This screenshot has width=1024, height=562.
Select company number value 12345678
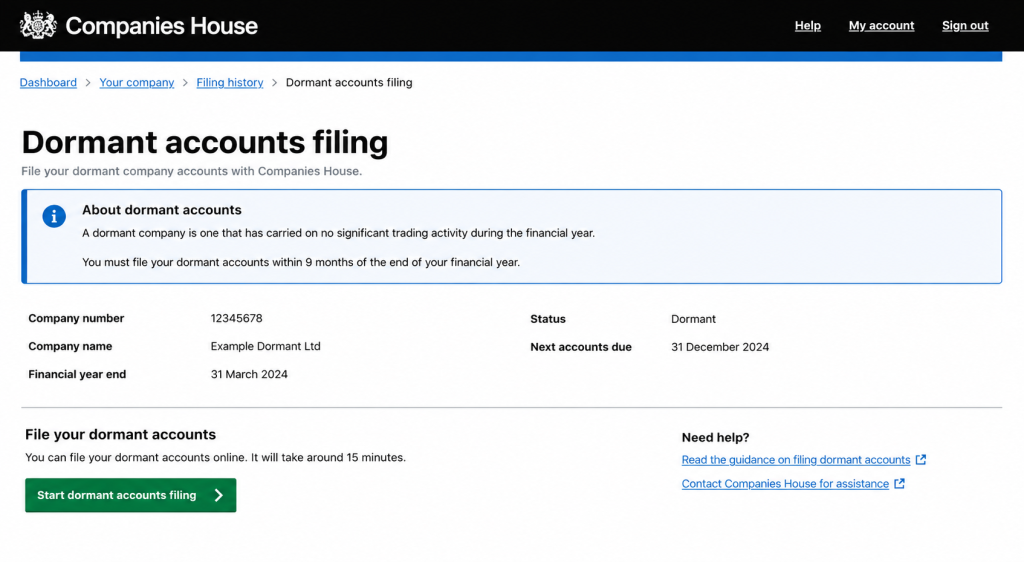pos(236,318)
